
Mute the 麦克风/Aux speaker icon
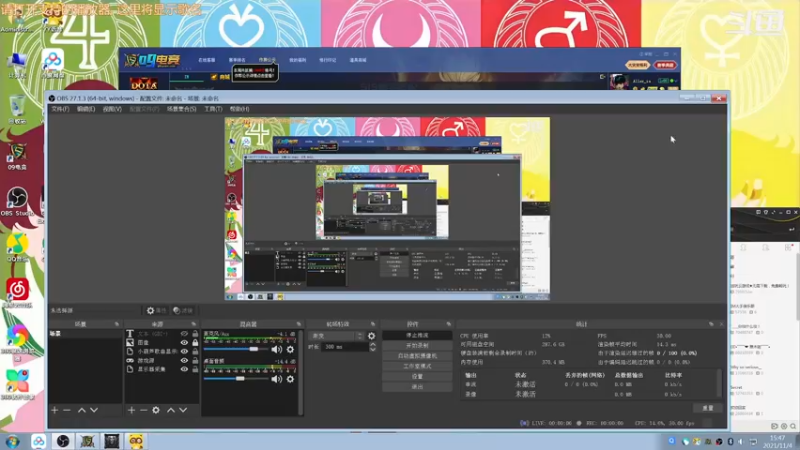(x=277, y=349)
